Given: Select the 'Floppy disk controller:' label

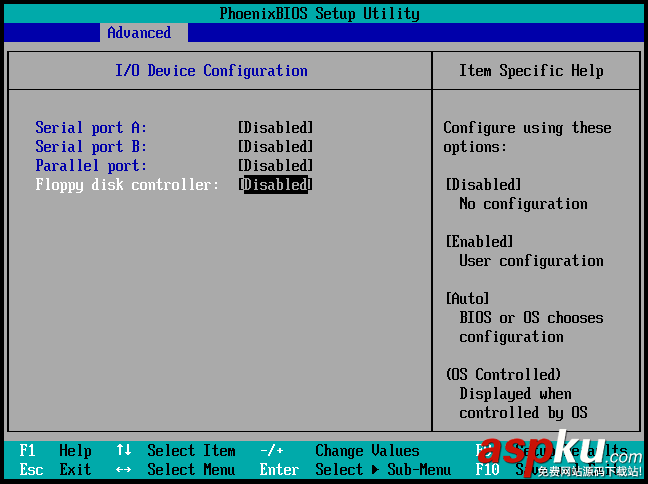Looking at the screenshot, I should click(127, 184).
